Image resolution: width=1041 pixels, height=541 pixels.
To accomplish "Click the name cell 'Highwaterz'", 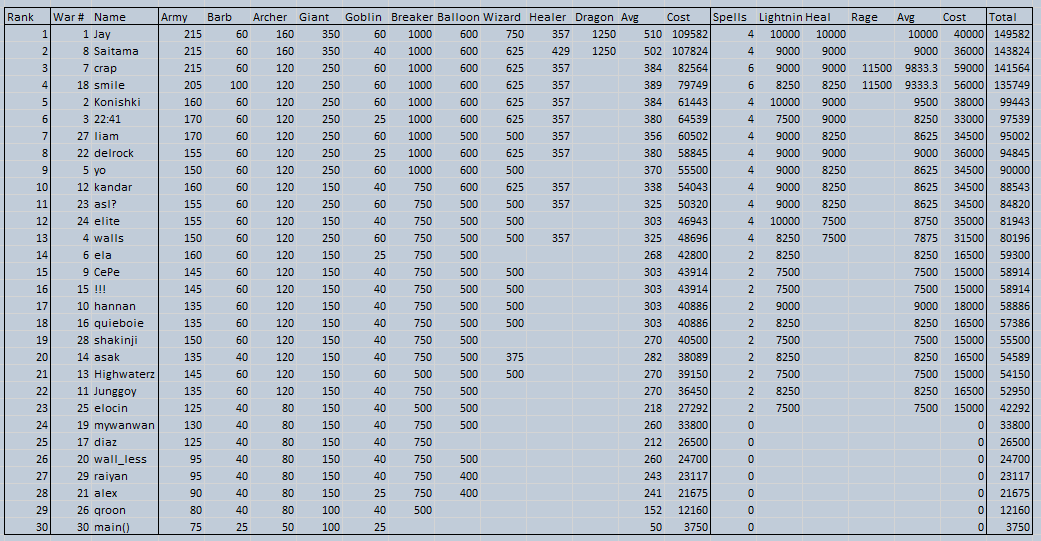I will click(124, 374).
